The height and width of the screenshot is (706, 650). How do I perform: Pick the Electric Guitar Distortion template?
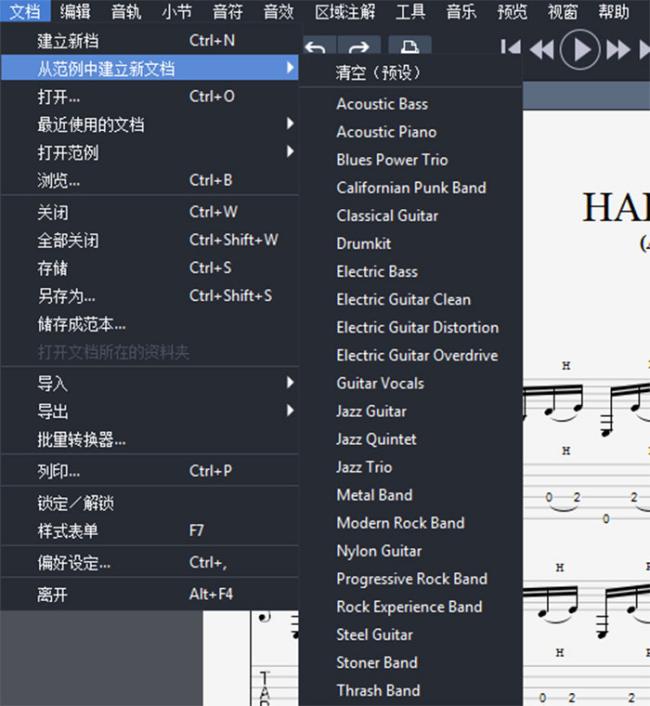pyautogui.click(x=417, y=327)
